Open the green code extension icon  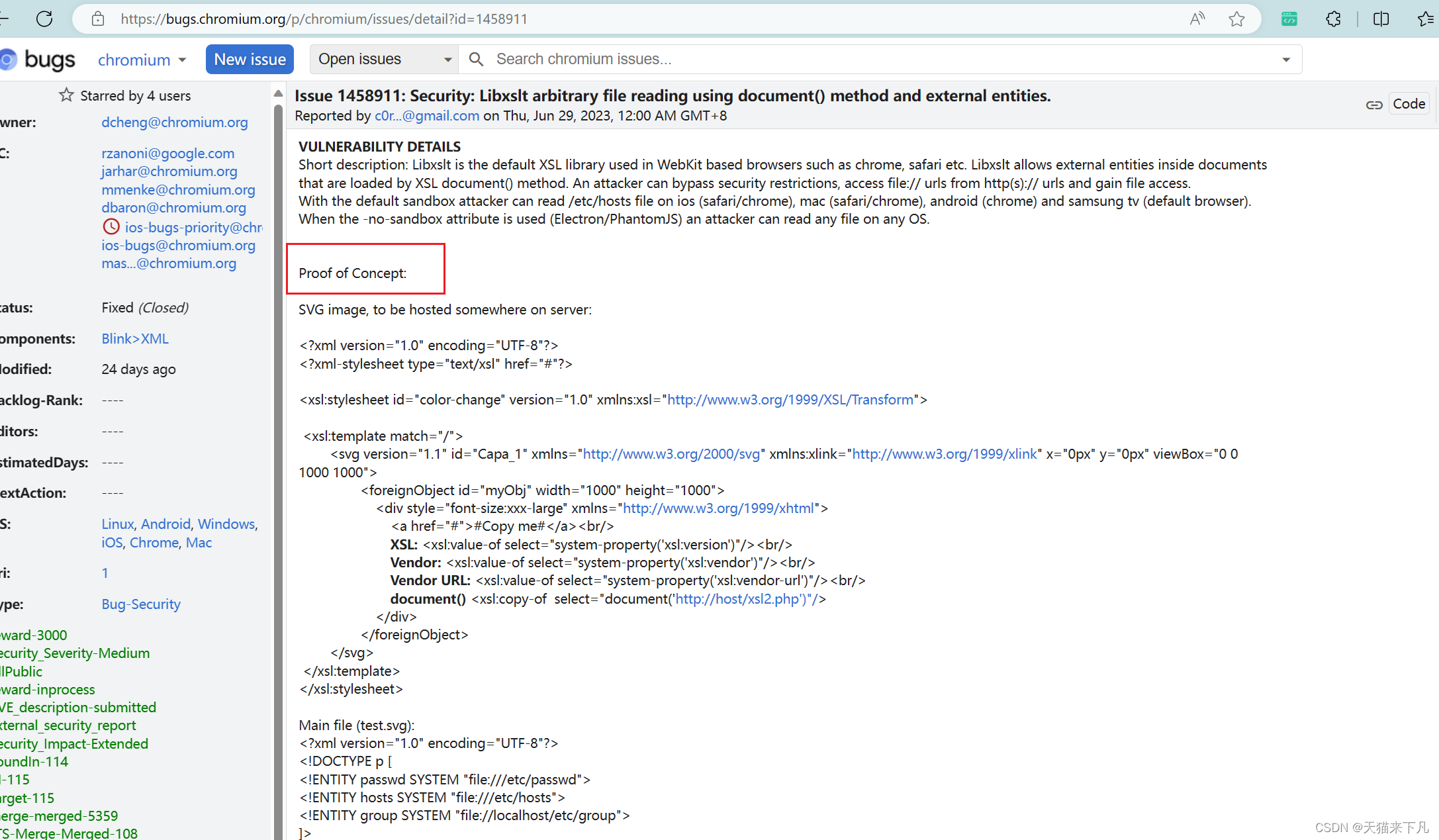click(x=1289, y=19)
